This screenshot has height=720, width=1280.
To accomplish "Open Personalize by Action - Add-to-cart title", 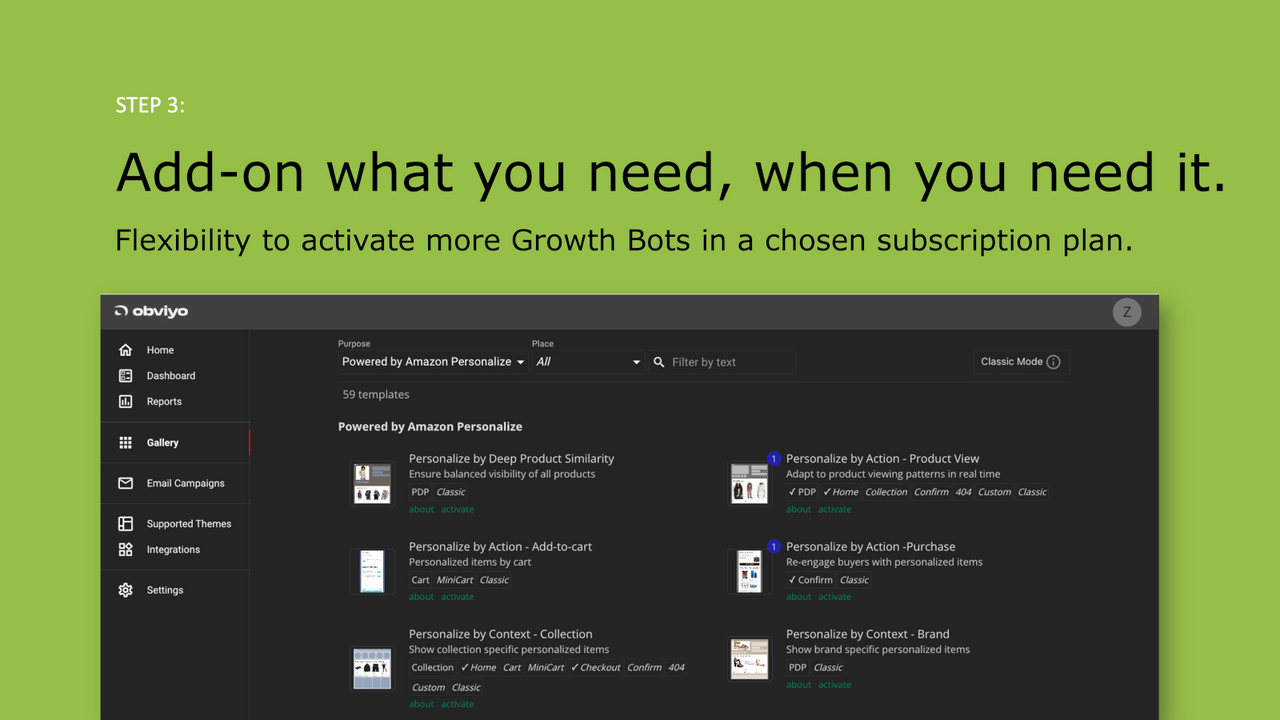I will [501, 547].
